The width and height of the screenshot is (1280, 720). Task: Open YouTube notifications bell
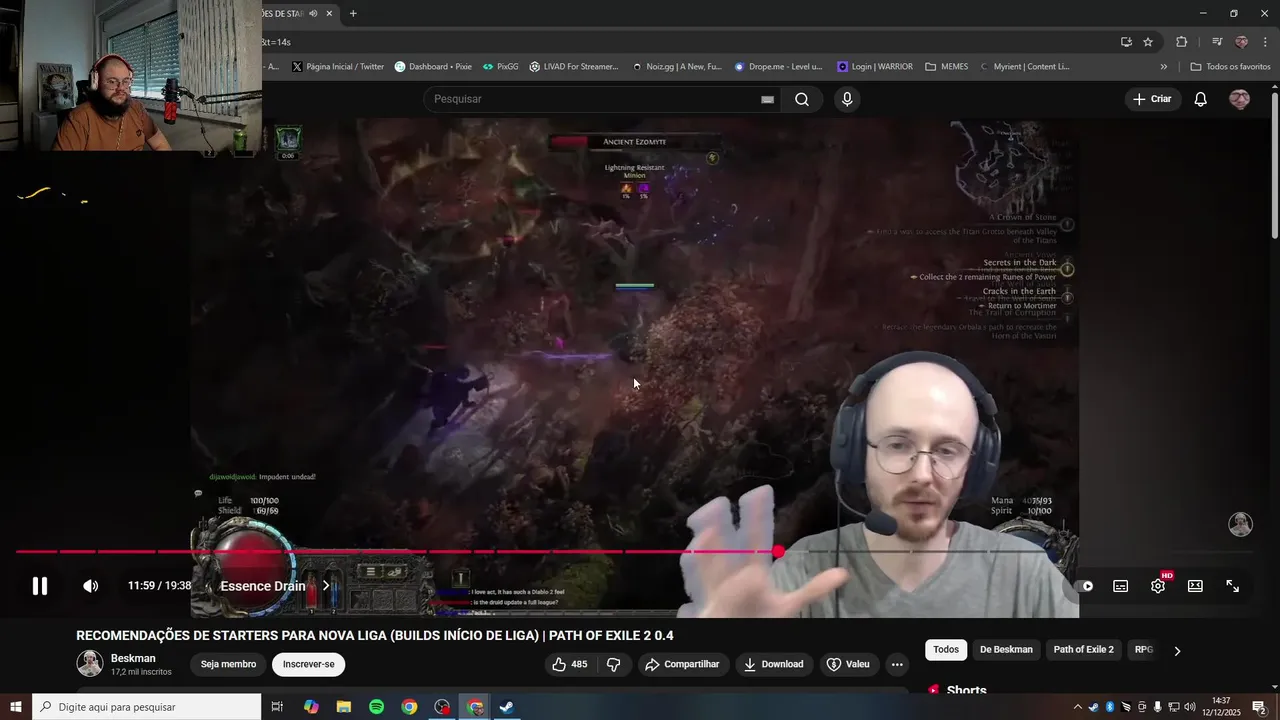point(1201,99)
